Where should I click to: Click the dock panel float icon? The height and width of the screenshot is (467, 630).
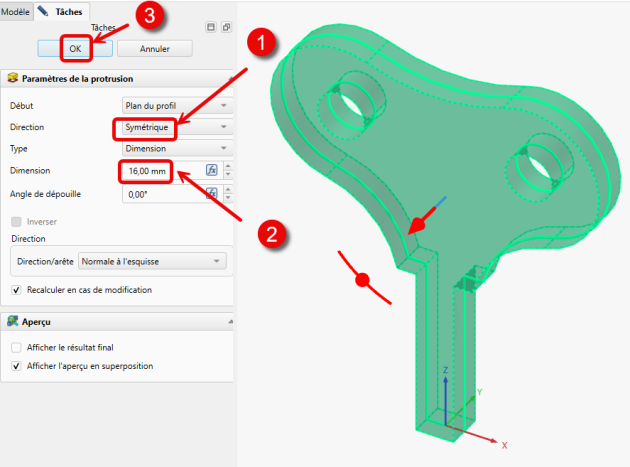click(227, 27)
